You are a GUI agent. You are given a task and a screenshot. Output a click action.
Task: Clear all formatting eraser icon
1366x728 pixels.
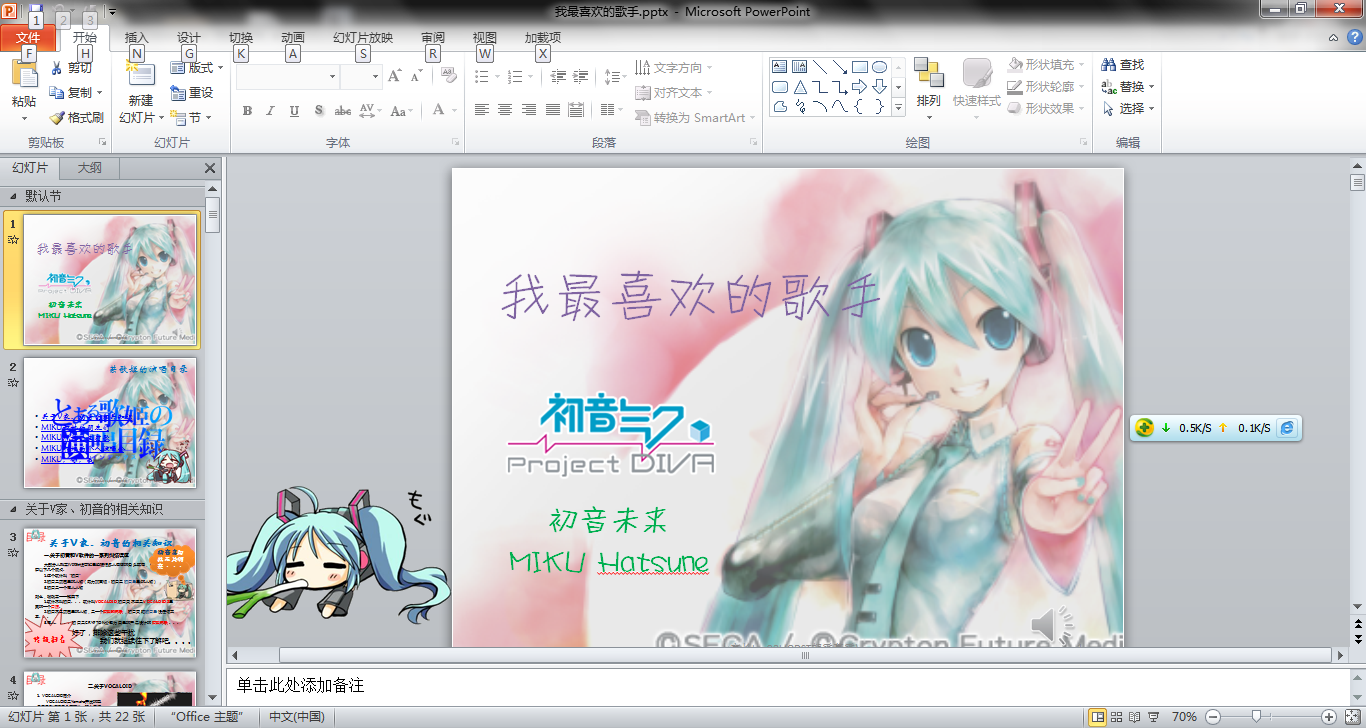click(448, 76)
